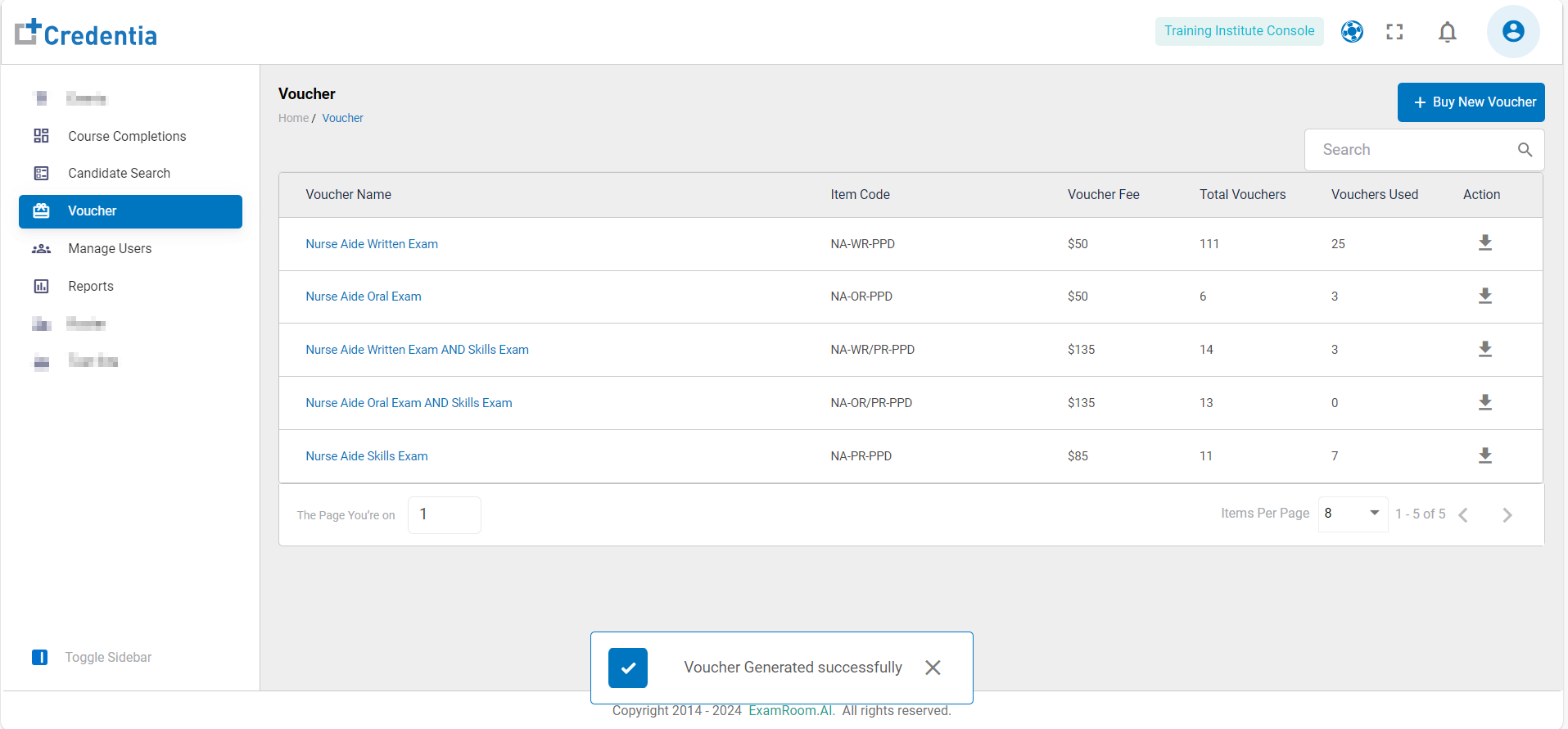Click Vouchers Used column header

1374,195
